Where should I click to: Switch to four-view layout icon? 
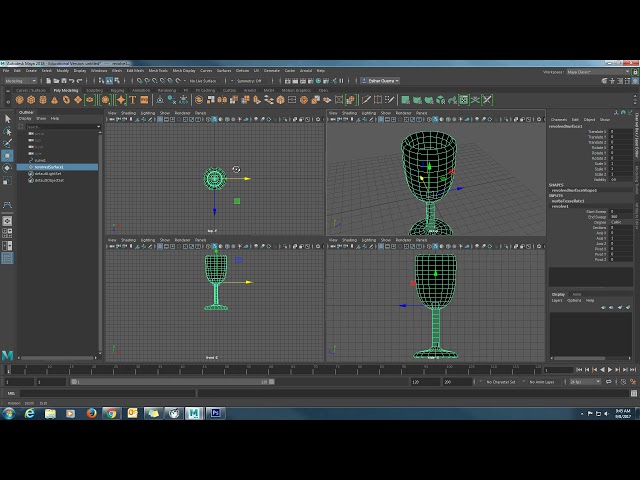point(7,233)
